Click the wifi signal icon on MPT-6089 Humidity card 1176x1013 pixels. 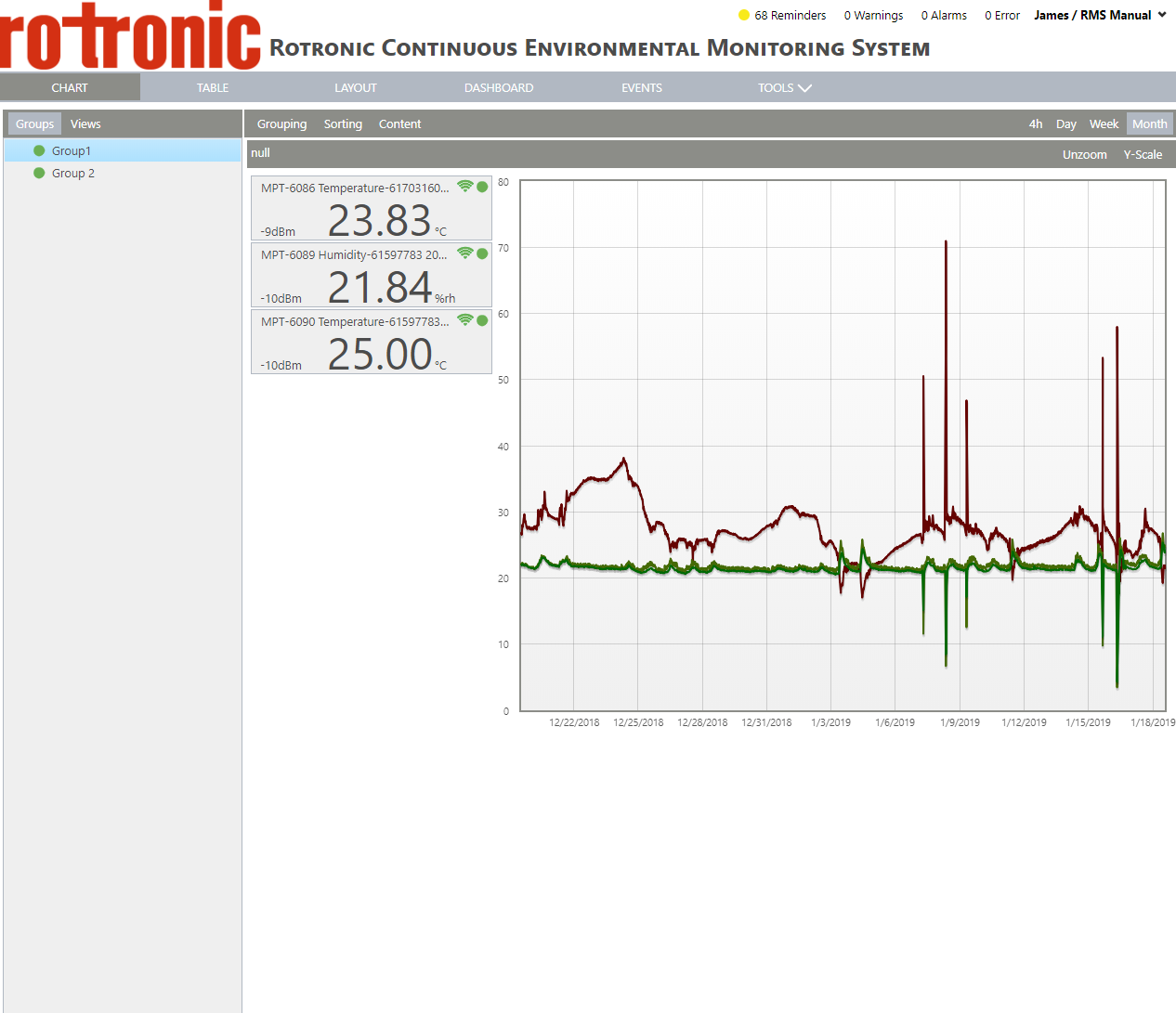point(465,253)
